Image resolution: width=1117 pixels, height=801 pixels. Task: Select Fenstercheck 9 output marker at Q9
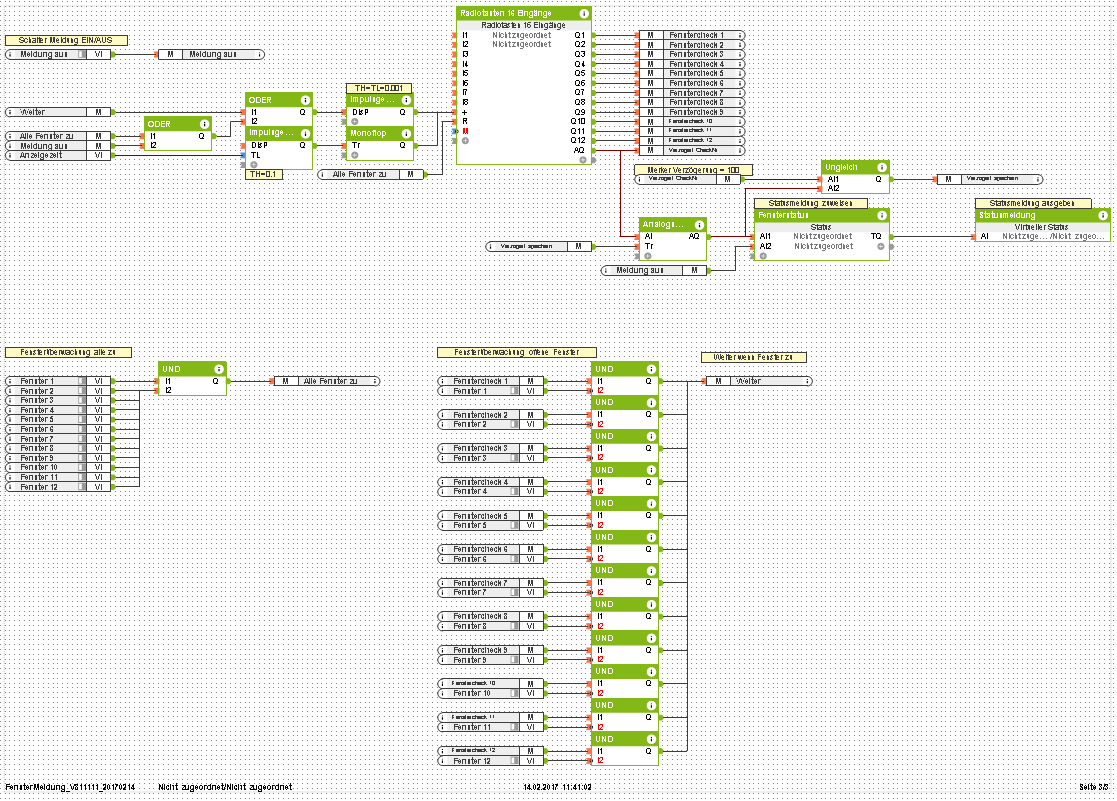pos(691,112)
